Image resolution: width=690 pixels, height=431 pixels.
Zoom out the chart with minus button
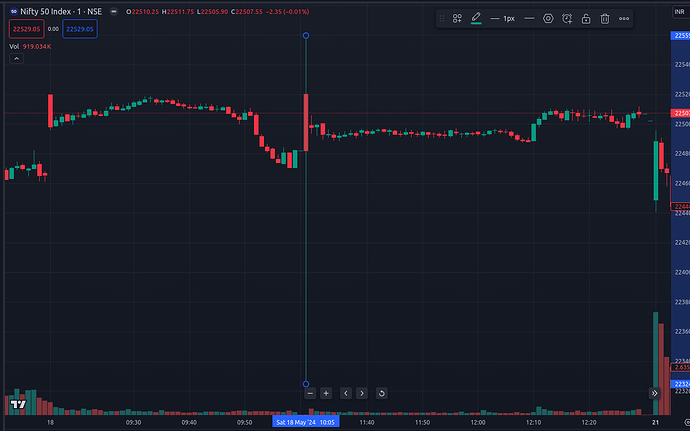[x=310, y=393]
